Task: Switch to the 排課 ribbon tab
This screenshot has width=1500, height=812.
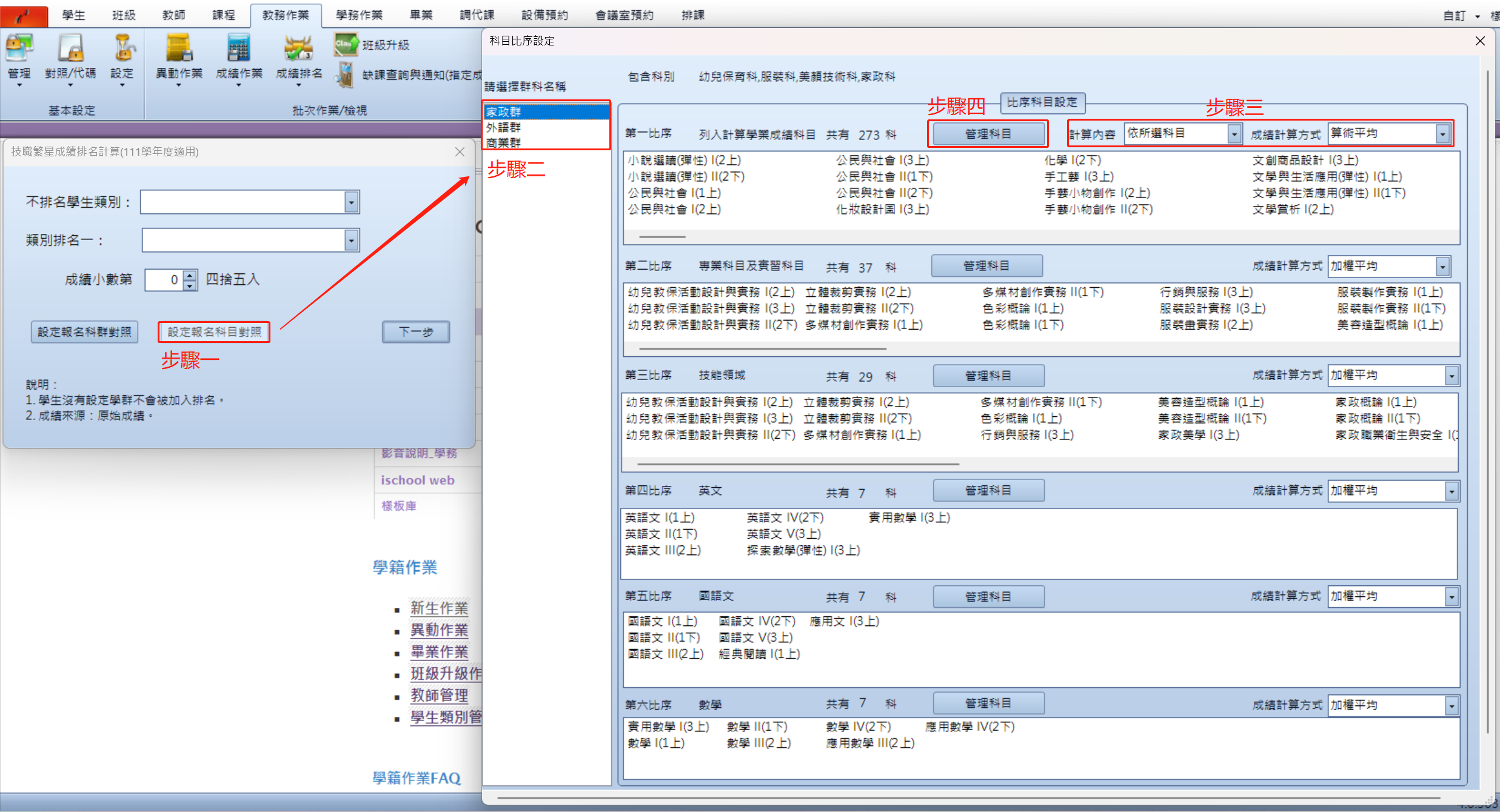Action: [692, 15]
